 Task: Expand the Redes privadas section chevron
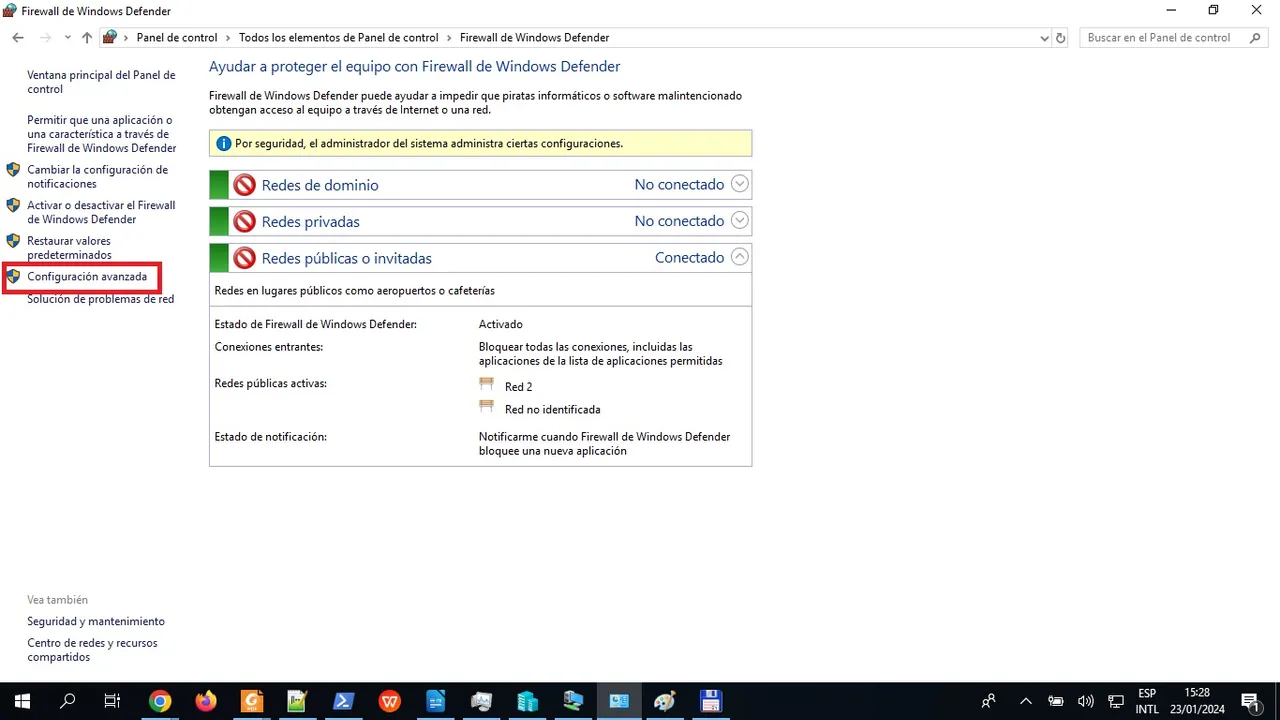[x=739, y=220]
